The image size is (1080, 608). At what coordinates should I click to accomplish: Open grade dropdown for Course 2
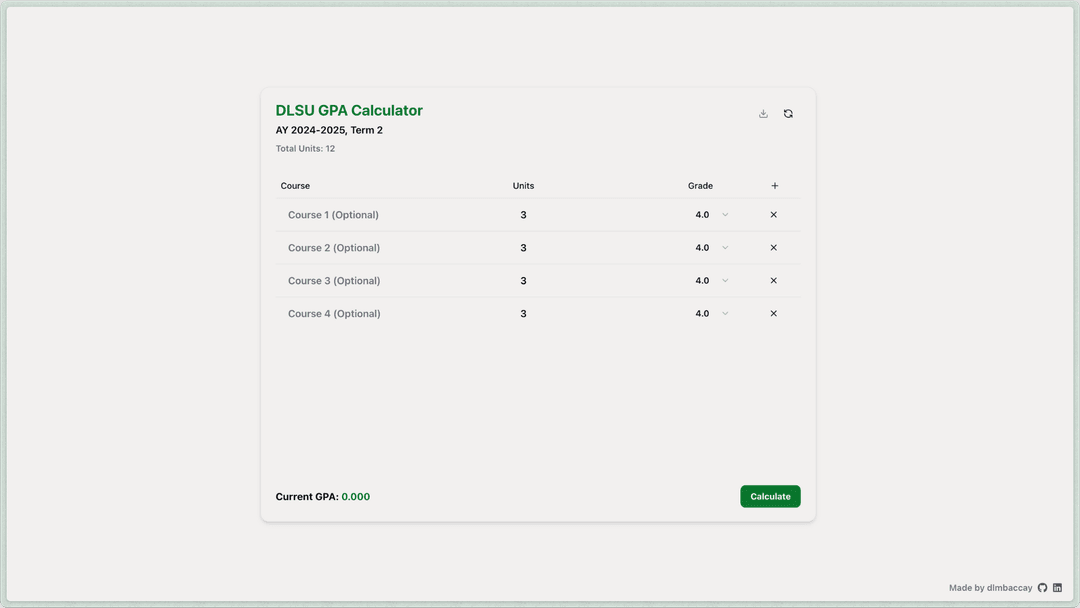712,248
